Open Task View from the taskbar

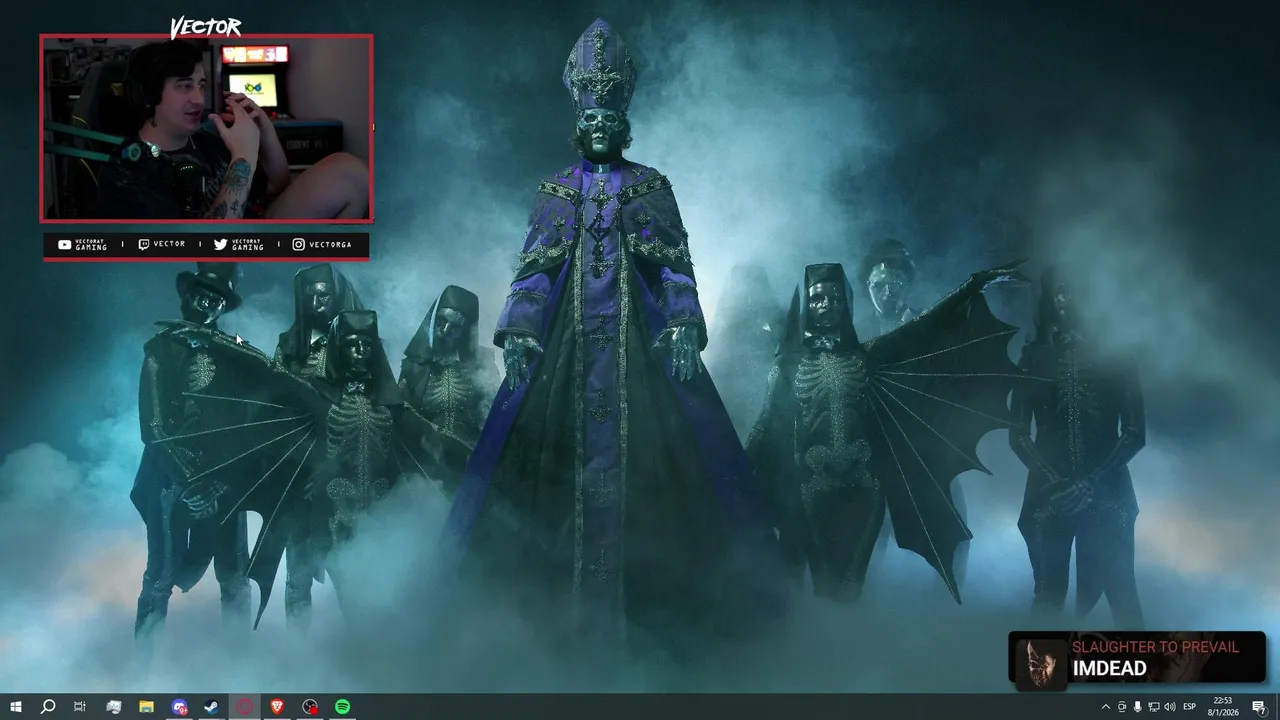(80, 707)
